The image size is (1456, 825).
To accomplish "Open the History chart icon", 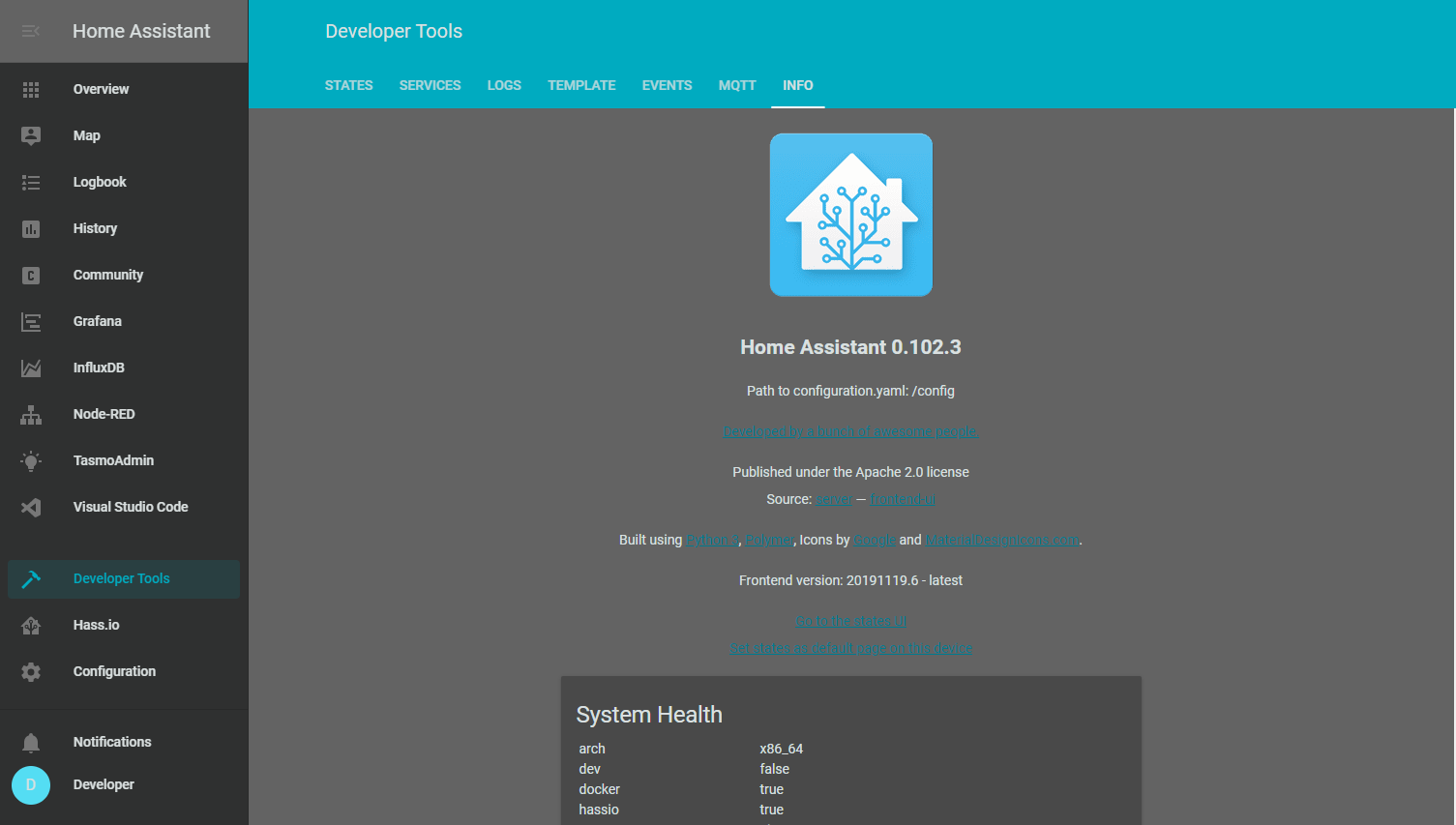I will pos(31,228).
